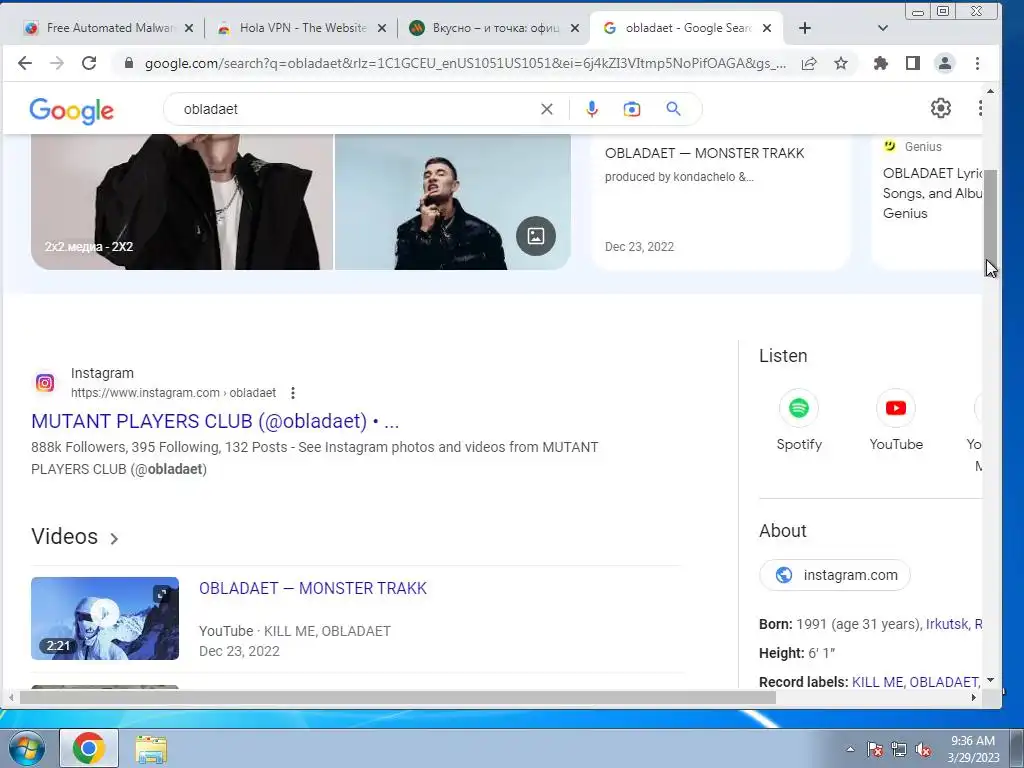
Task: Start voice search with microphone
Action: [x=592, y=109]
